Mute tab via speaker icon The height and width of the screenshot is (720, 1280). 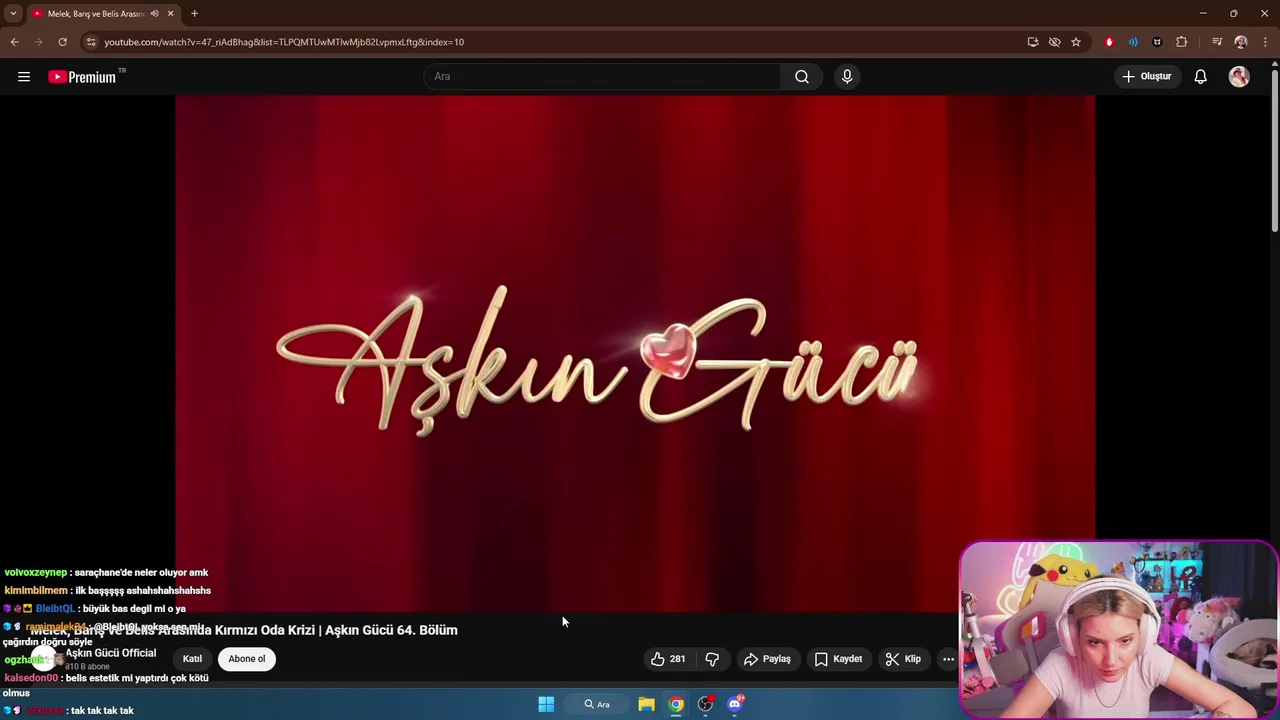pos(154,14)
